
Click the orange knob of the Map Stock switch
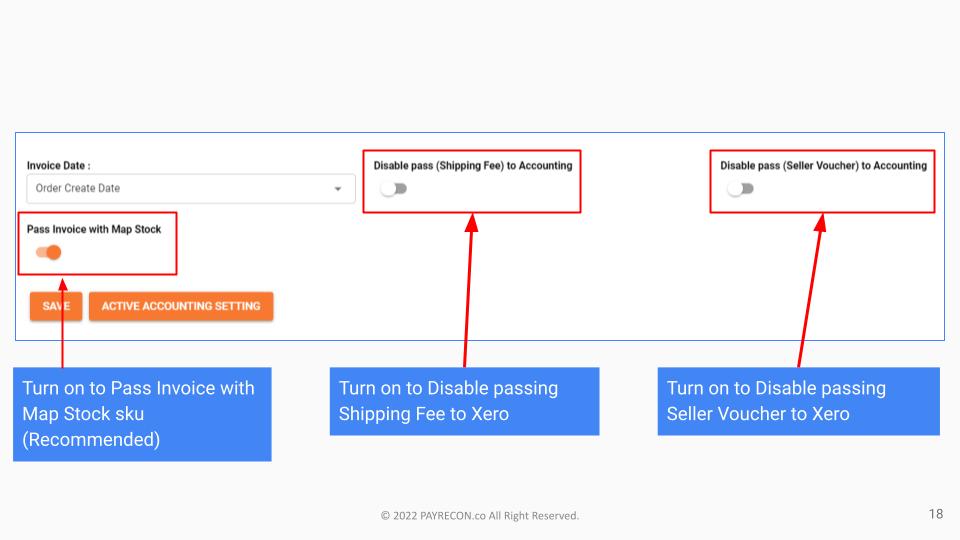(x=54, y=252)
